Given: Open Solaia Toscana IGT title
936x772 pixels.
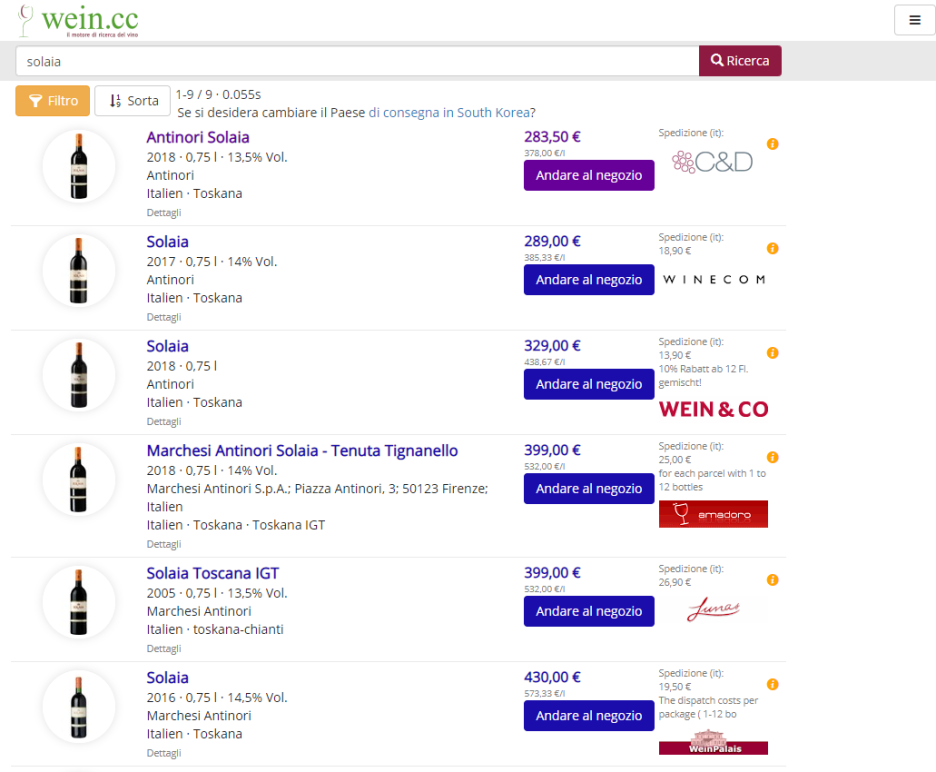Looking at the screenshot, I should coord(213,573).
